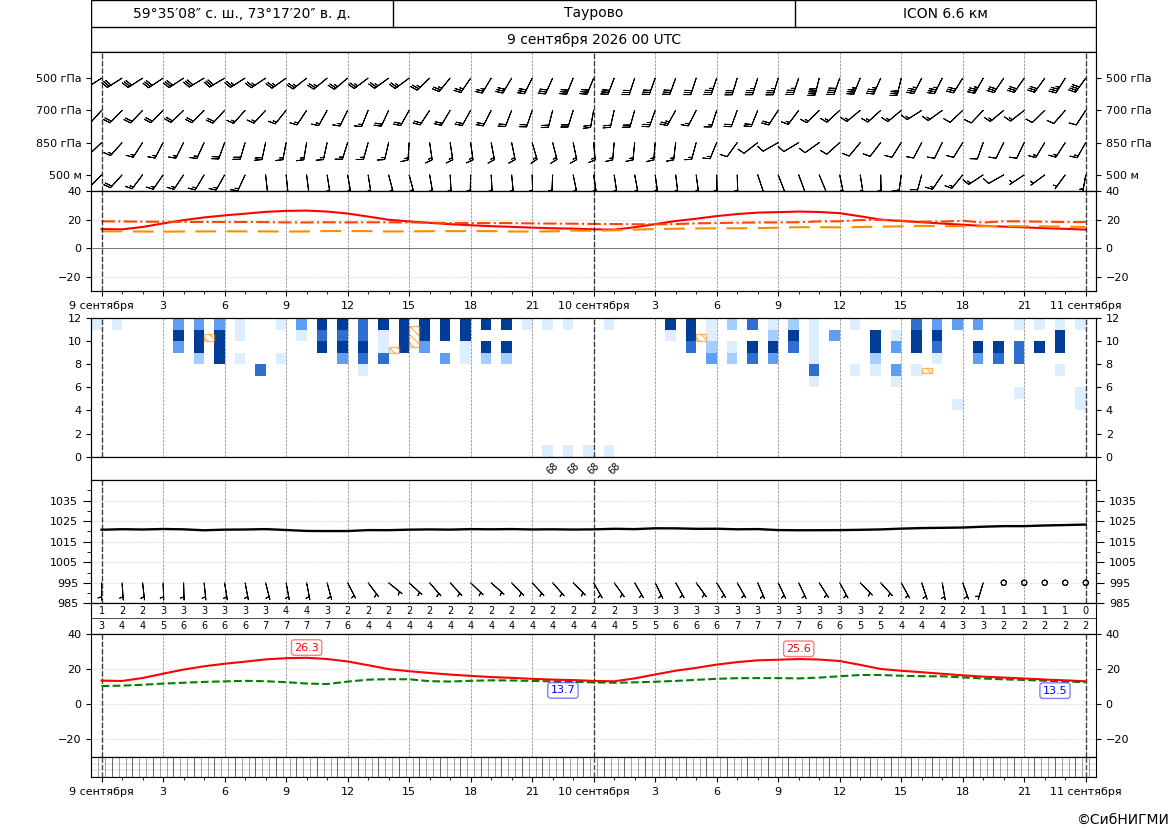Image resolution: width=1169 pixels, height=827 pixels.
Task: Click the coordinates header cell
Action: pyautogui.click(x=242, y=13)
